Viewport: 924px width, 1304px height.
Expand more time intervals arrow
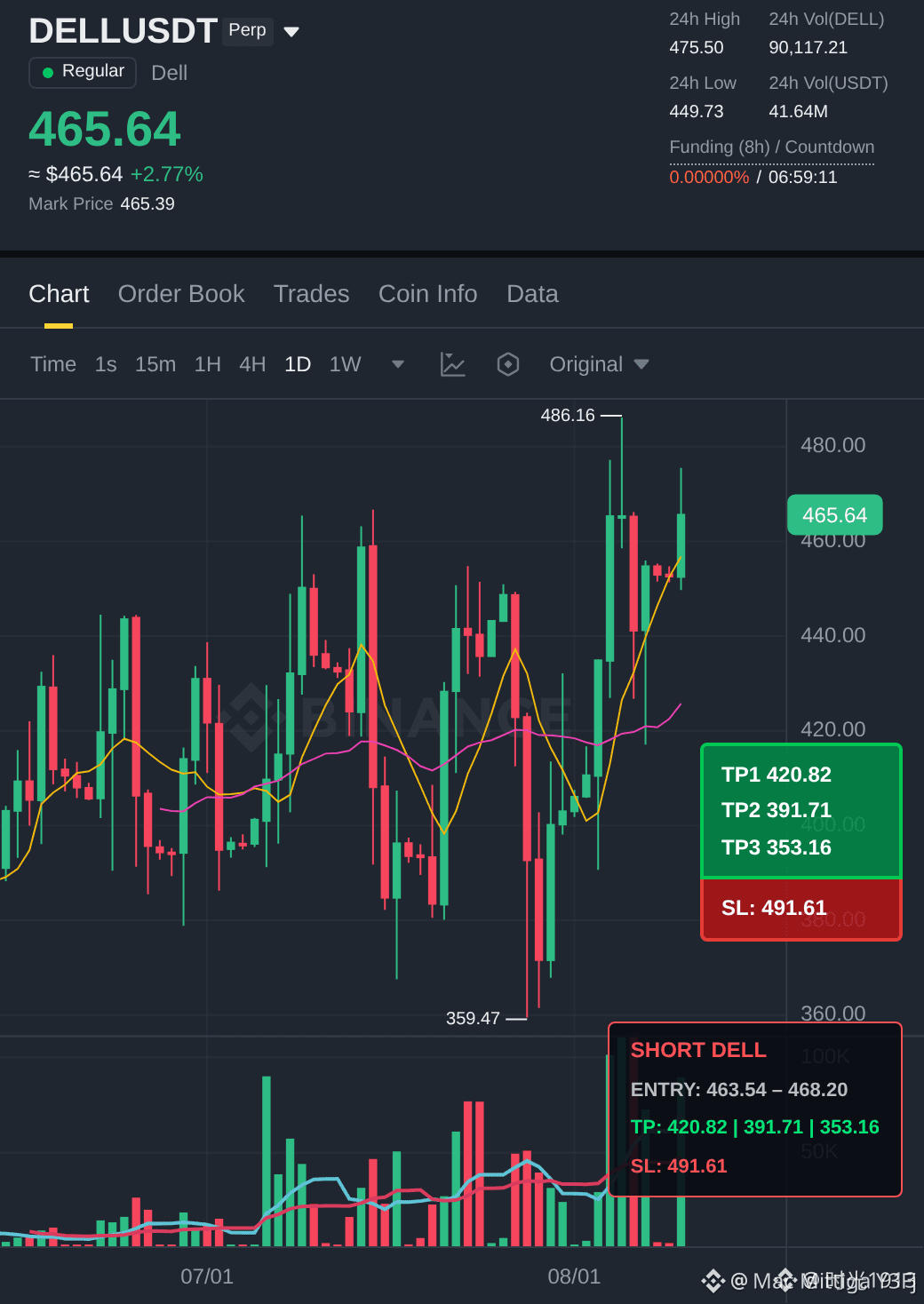click(x=398, y=364)
